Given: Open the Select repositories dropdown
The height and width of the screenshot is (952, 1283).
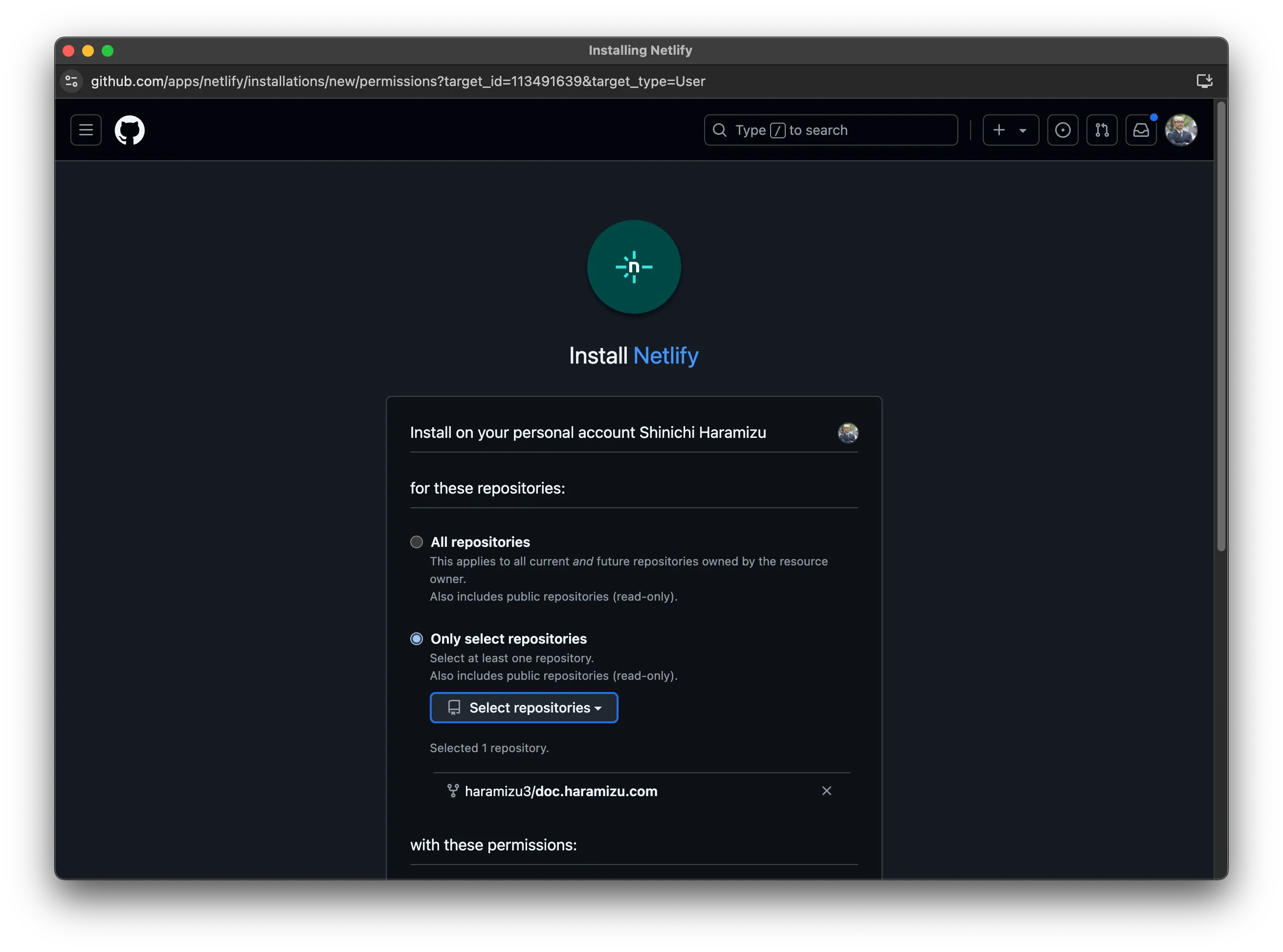Looking at the screenshot, I should pyautogui.click(x=524, y=708).
